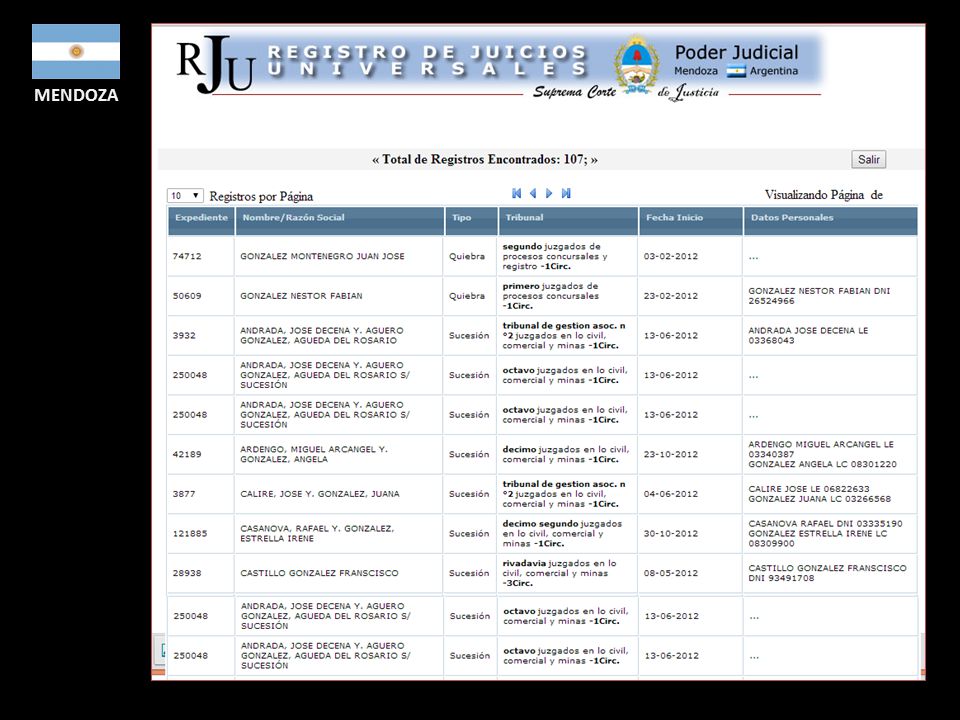Click Quiebra type for expediente 50609
960x720 pixels.
[x=467, y=296]
